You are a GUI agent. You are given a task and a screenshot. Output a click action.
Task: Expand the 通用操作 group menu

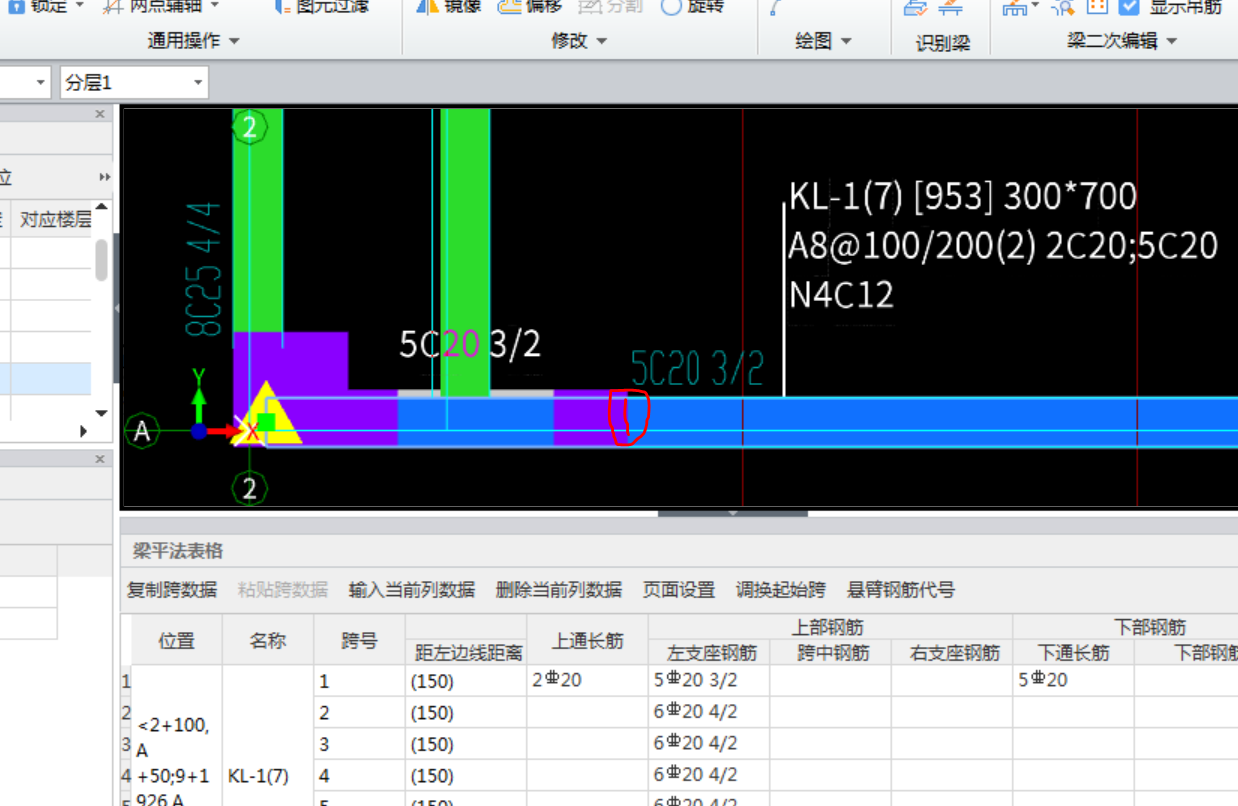[194, 41]
